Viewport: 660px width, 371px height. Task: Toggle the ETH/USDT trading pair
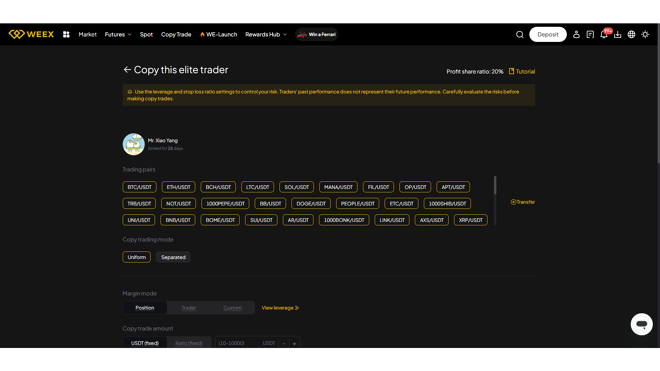pos(178,187)
